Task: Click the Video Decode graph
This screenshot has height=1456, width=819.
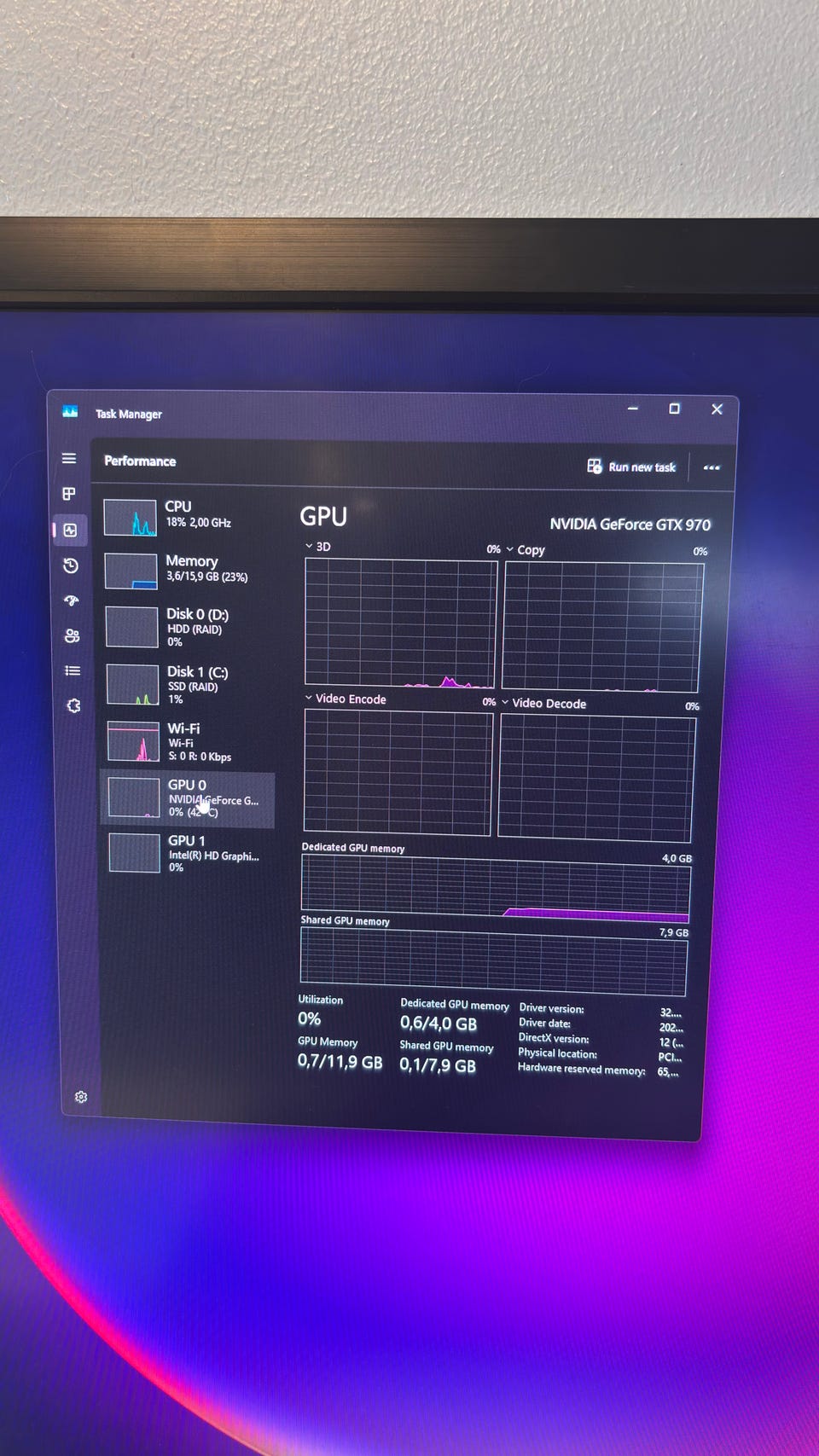Action: 597,777
